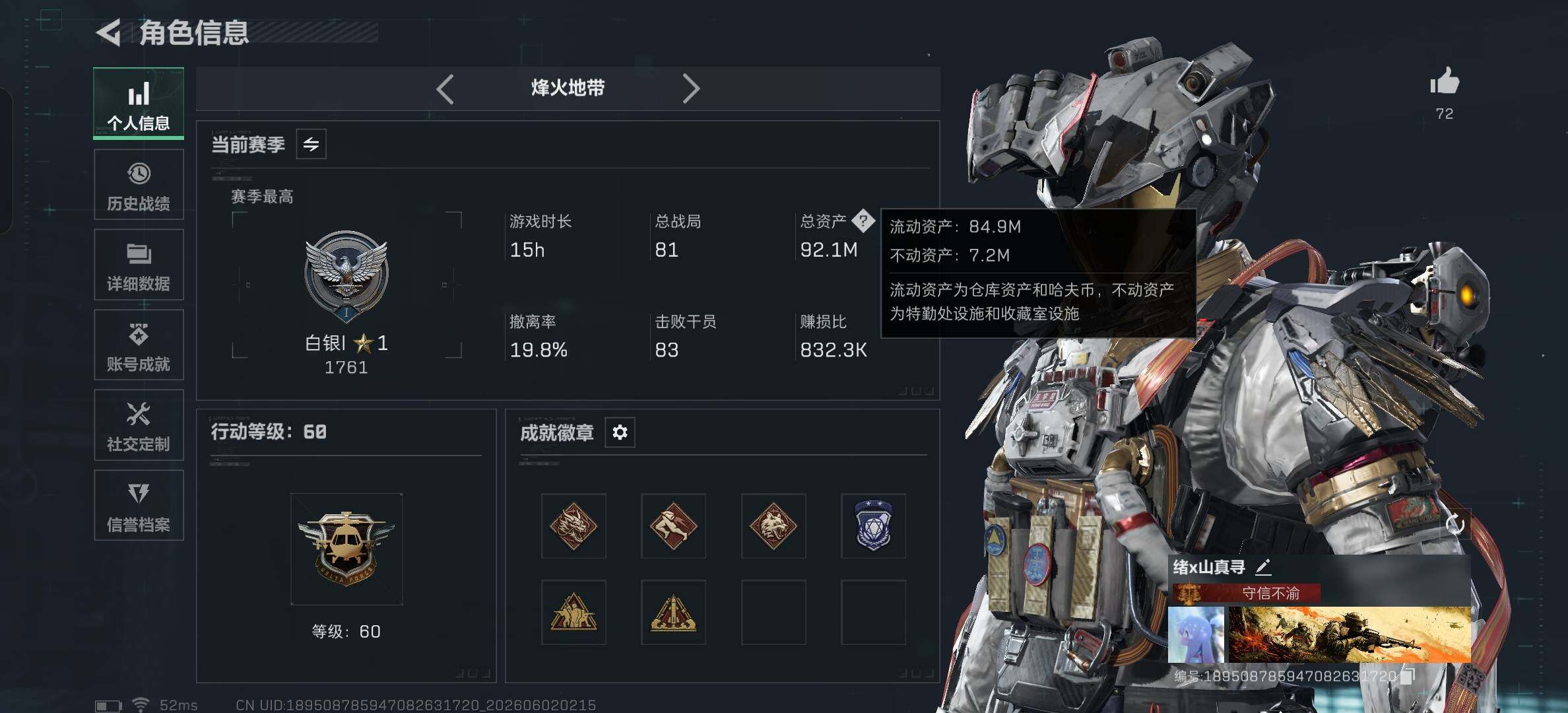
Task: Give a thumbs-up like
Action: 1444,82
